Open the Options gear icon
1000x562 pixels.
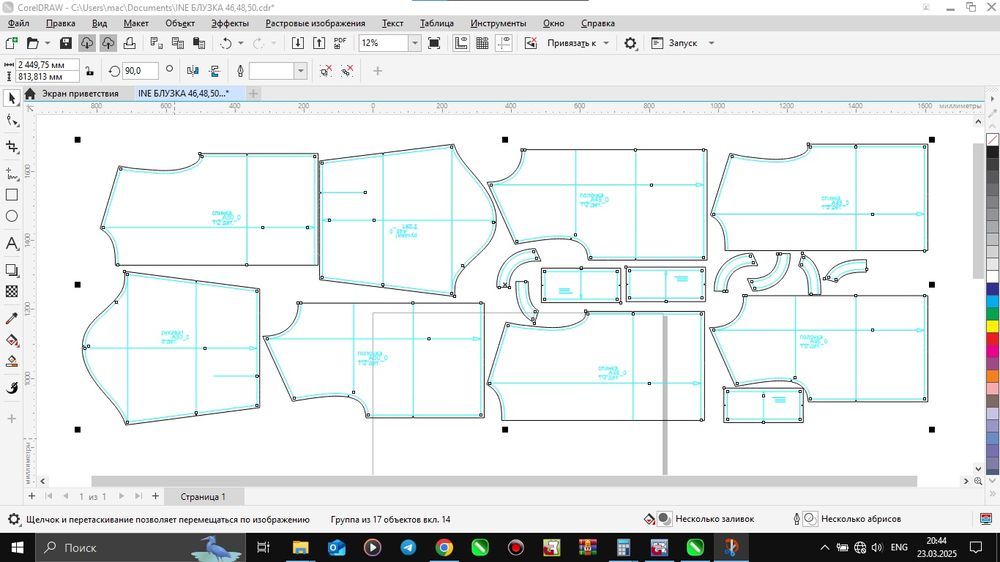point(630,43)
